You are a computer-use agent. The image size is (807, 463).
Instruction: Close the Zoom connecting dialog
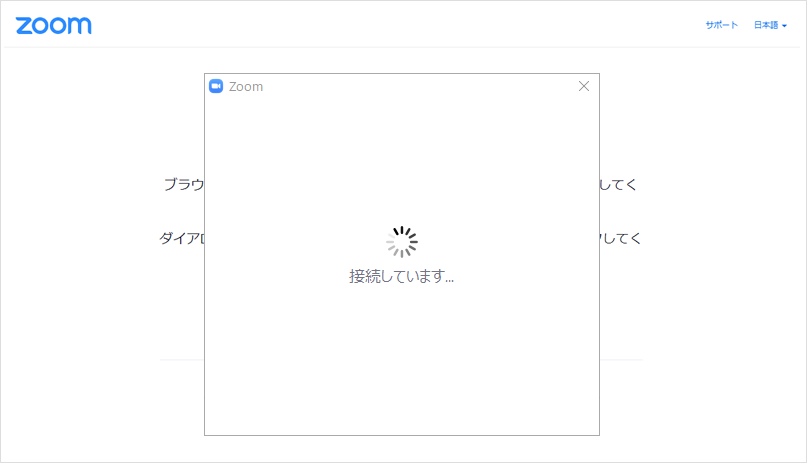point(584,86)
